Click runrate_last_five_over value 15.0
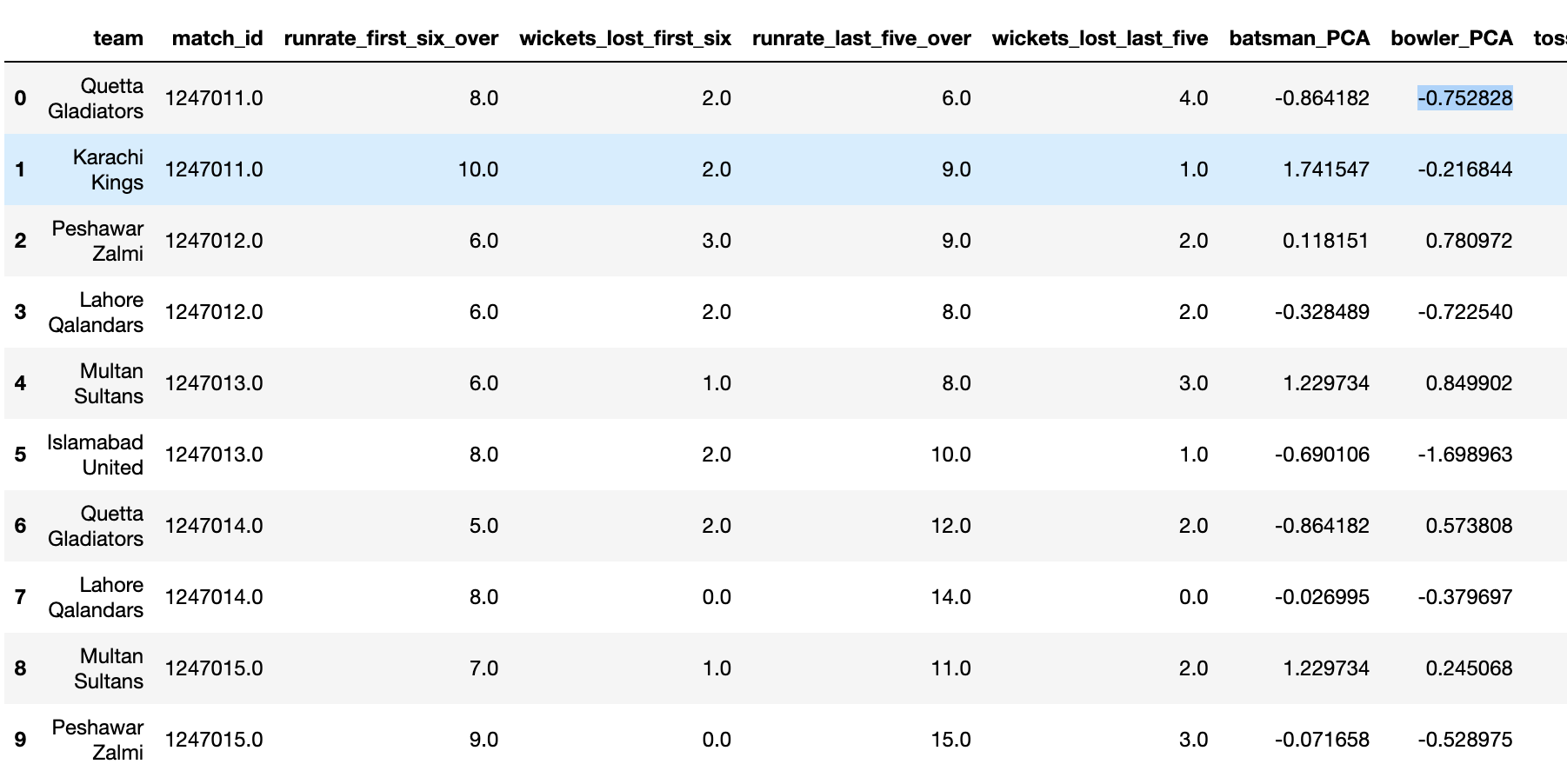 pyautogui.click(x=950, y=740)
